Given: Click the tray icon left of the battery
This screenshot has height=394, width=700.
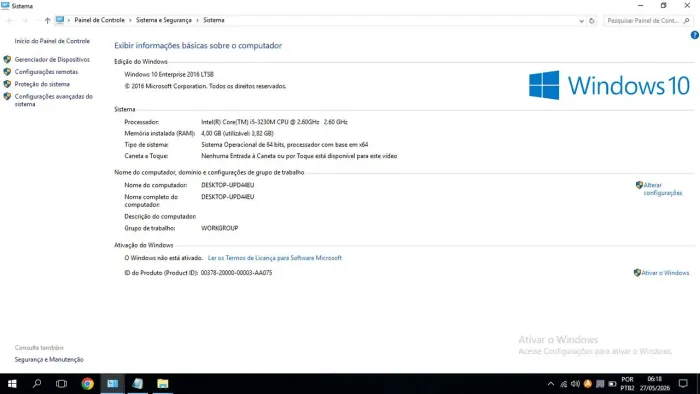Looking at the screenshot, I should [x=600, y=384].
